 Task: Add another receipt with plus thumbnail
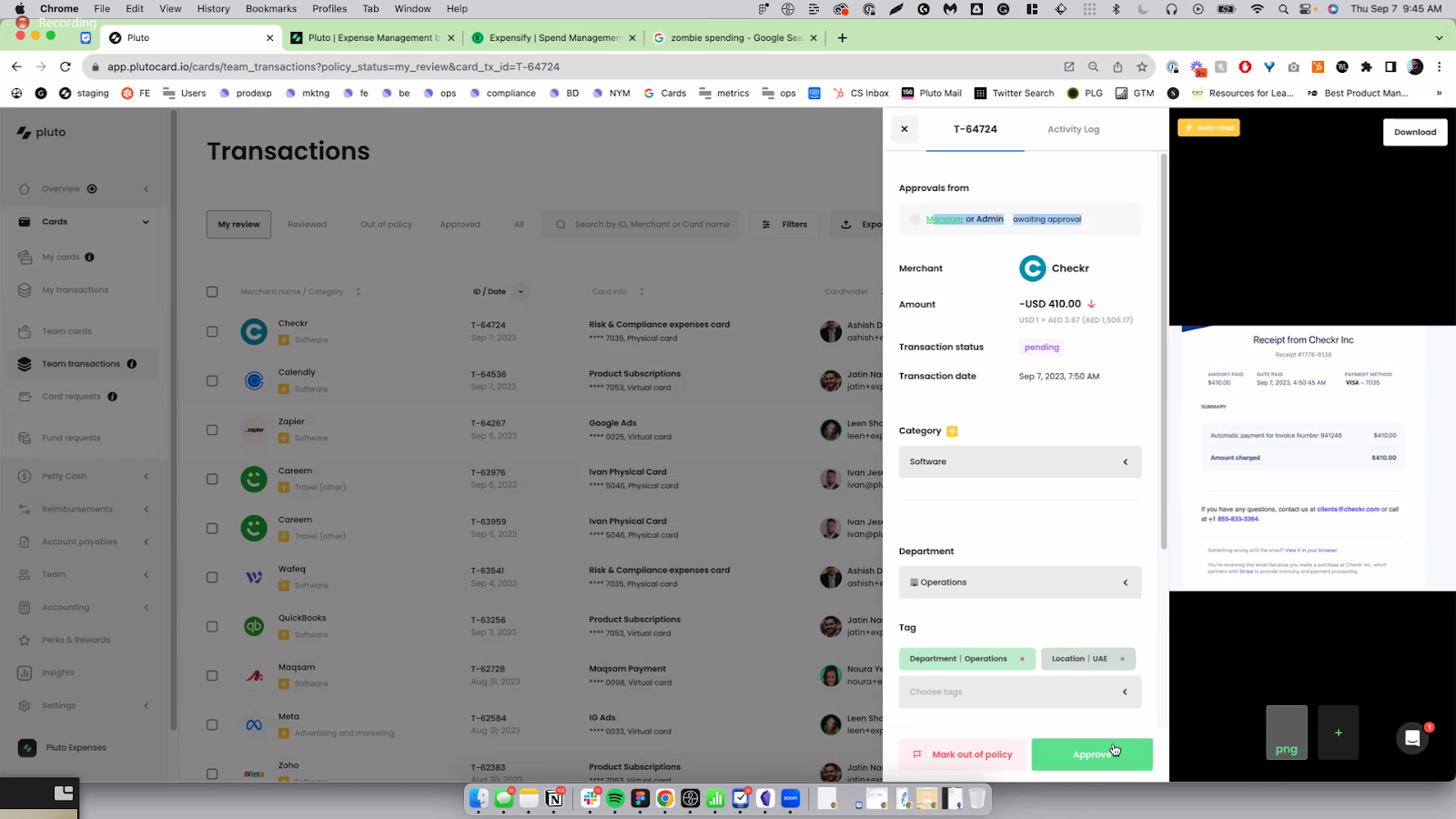tap(1338, 733)
